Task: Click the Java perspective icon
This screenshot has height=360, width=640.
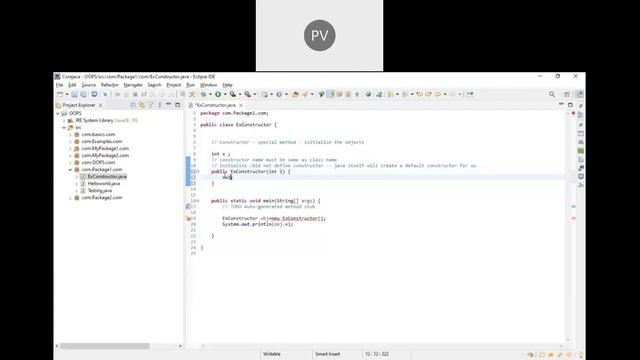Action: pyautogui.click(x=579, y=94)
